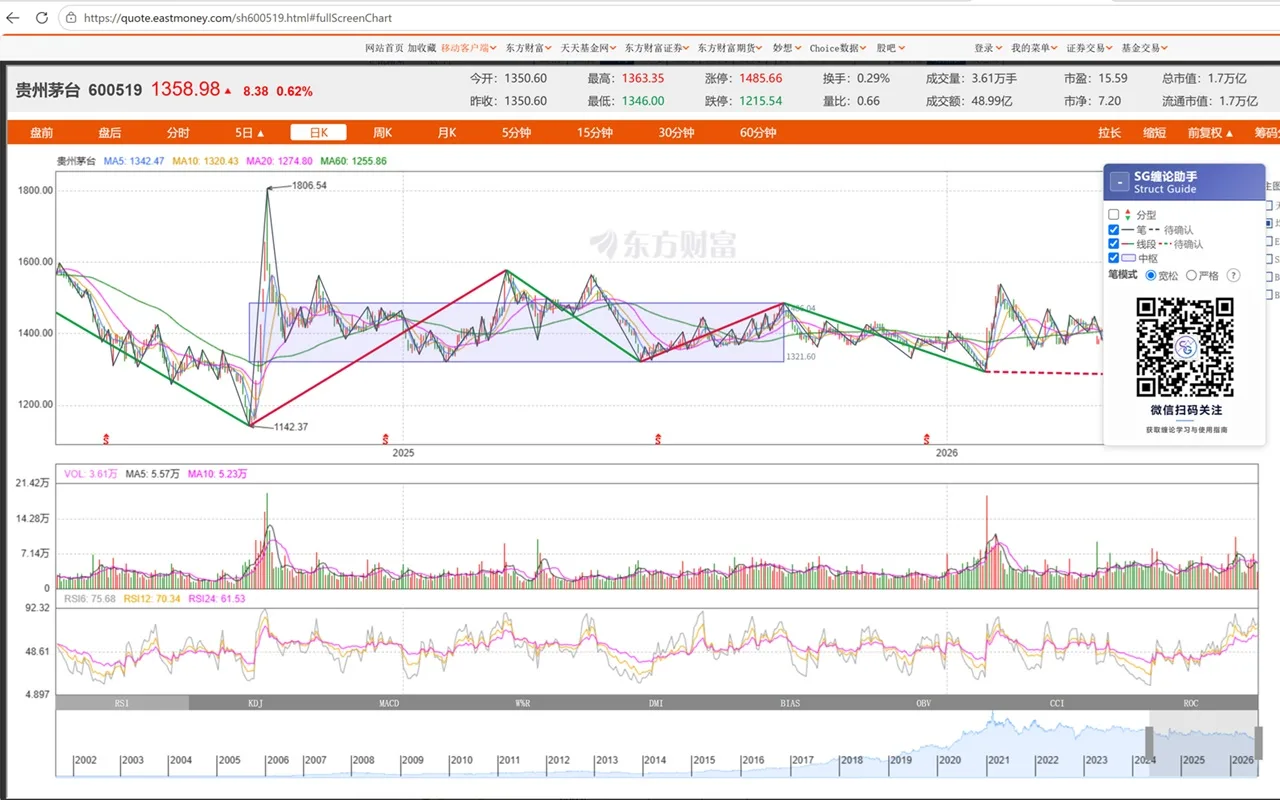The width and height of the screenshot is (1280, 800).
Task: Expand the Choice数据 dropdown
Action: pyautogui.click(x=838, y=48)
